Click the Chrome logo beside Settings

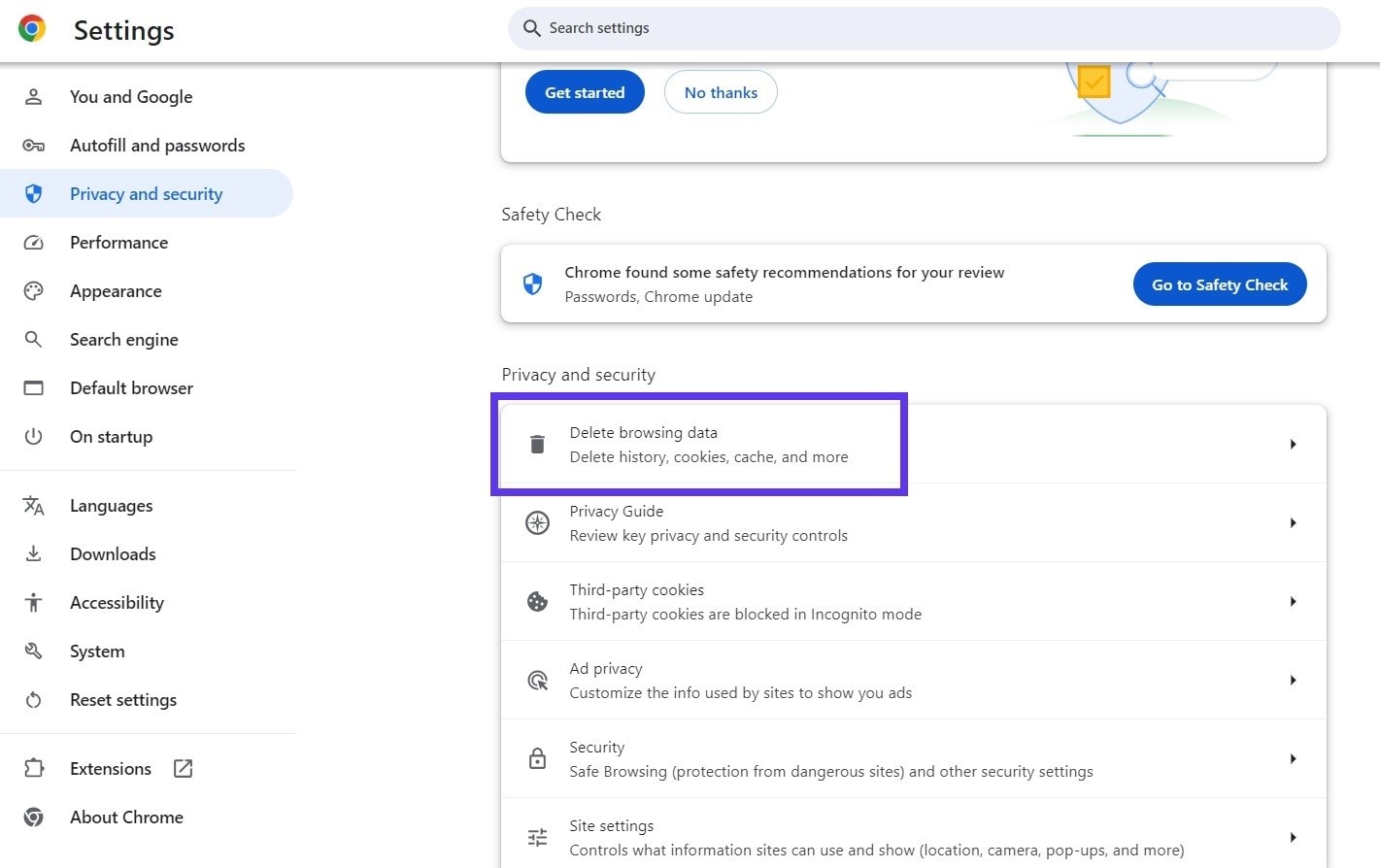tap(32, 29)
